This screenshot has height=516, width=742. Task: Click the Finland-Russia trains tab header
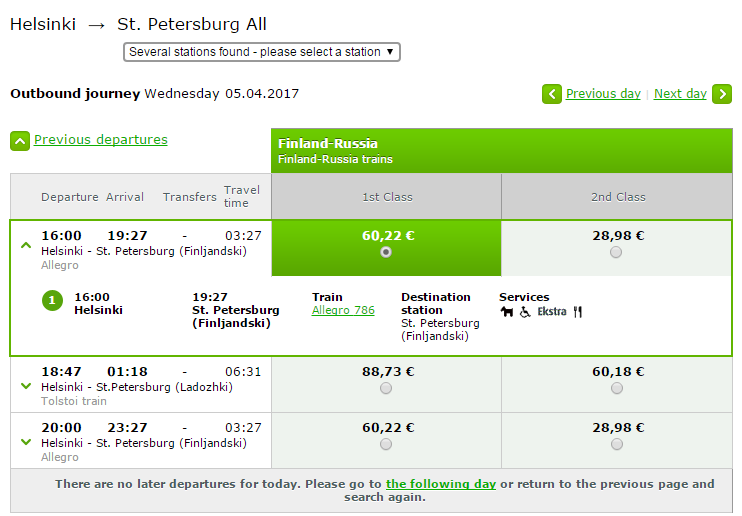501,150
